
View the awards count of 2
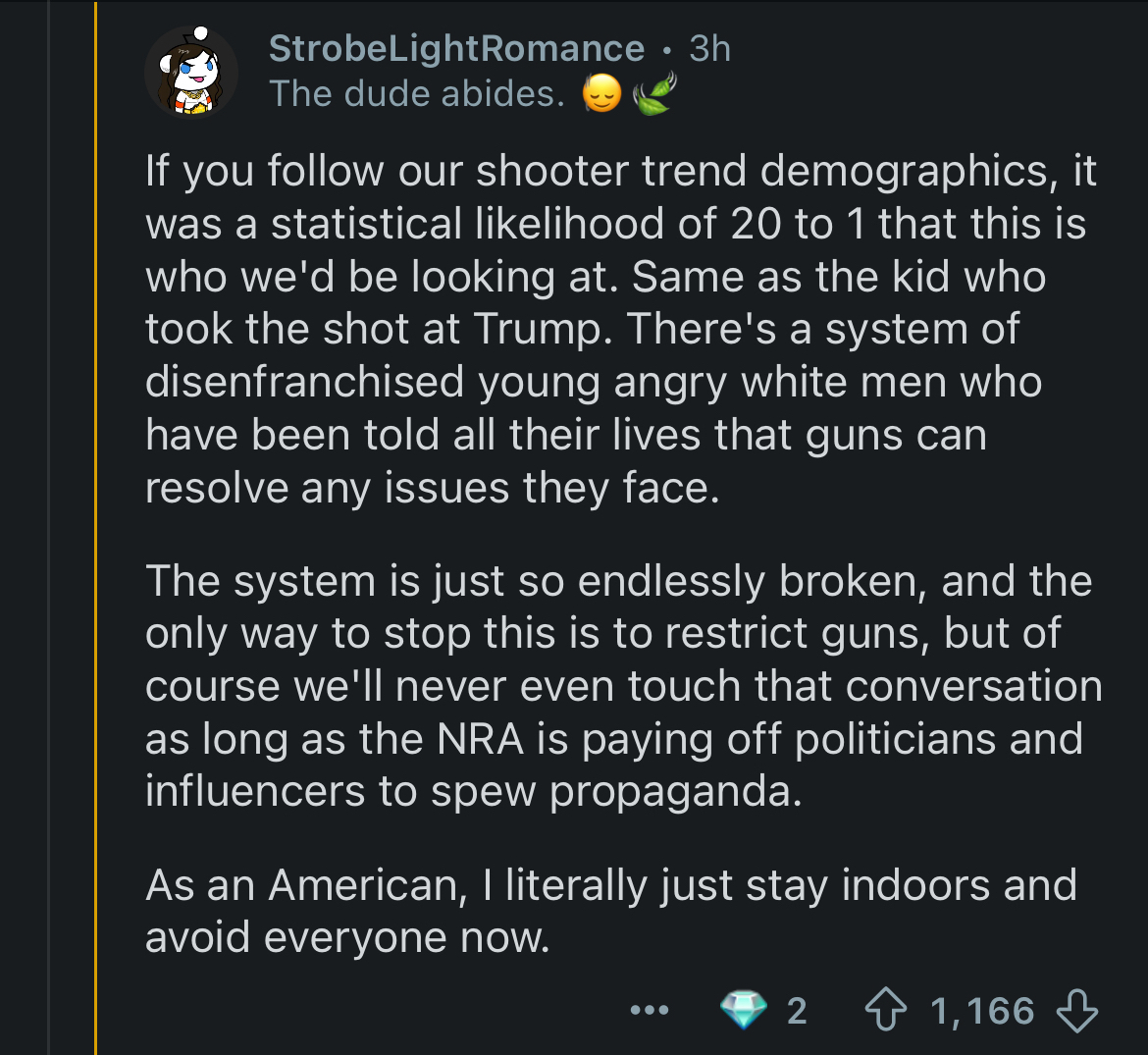click(797, 1011)
